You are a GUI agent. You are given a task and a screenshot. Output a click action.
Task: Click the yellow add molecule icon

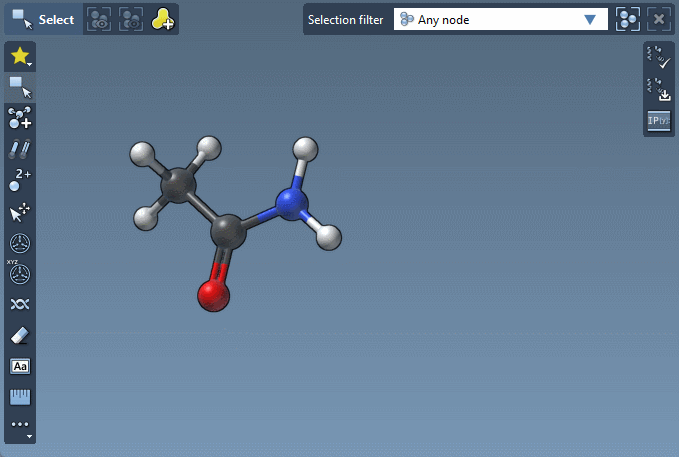162,19
